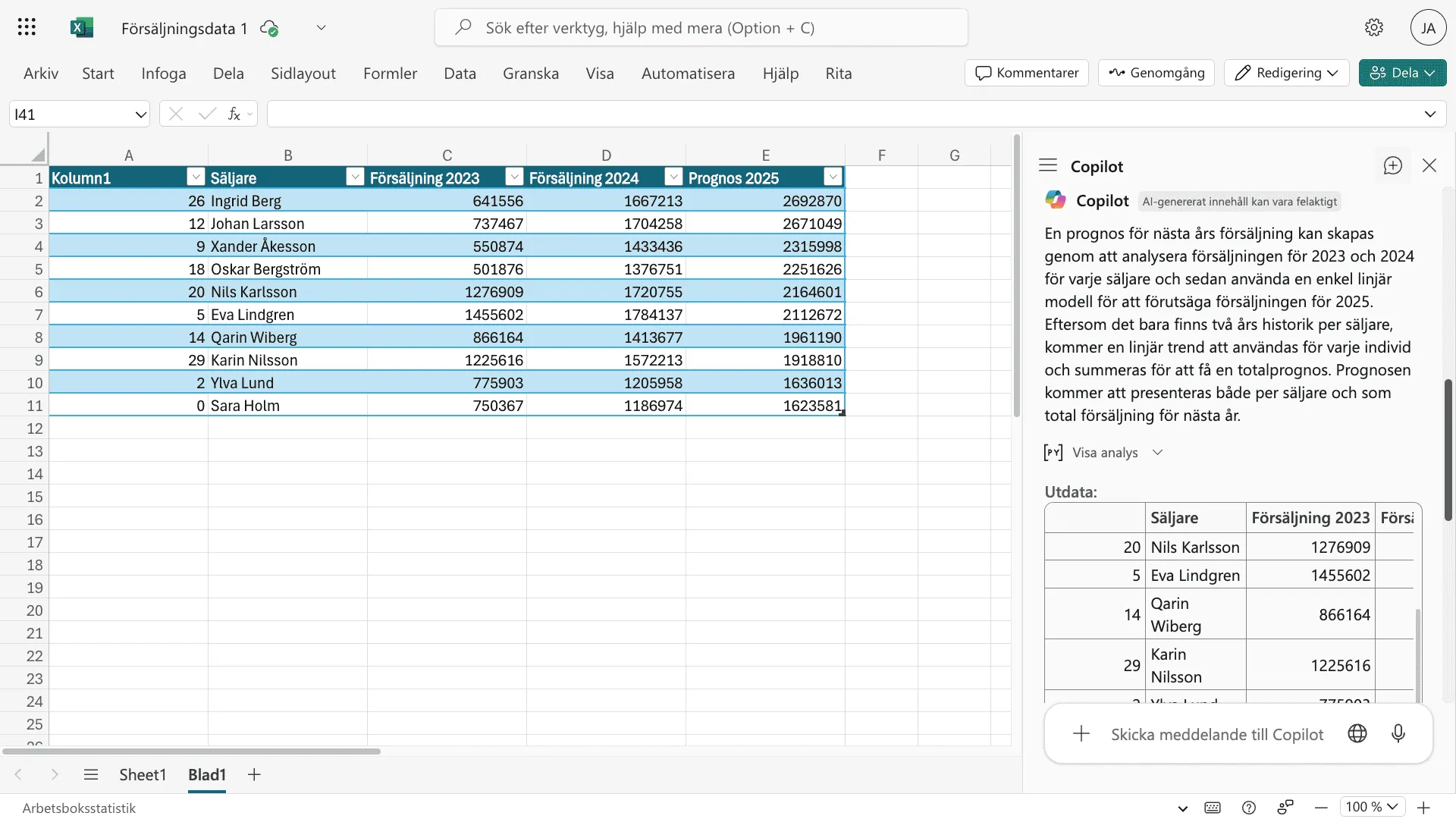Screen dimensions: 1456x819
Task: Select row 11 header
Action: pos(24,405)
